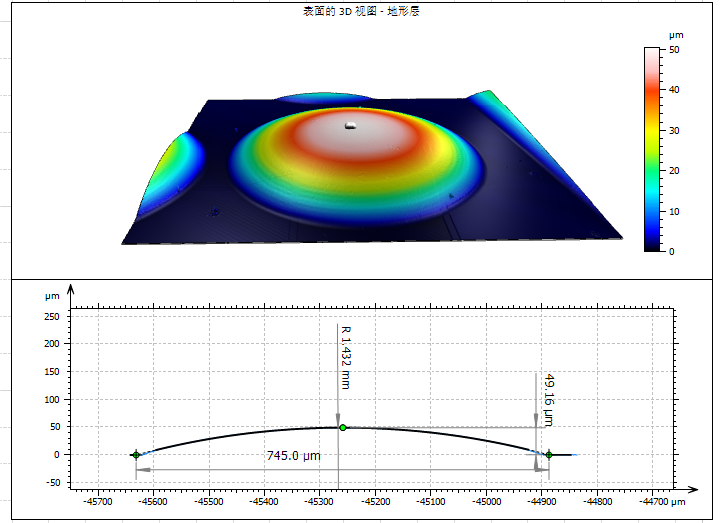720x523 pixels.
Task: Click the 745.0 µm width measurement label
Action: point(293,456)
